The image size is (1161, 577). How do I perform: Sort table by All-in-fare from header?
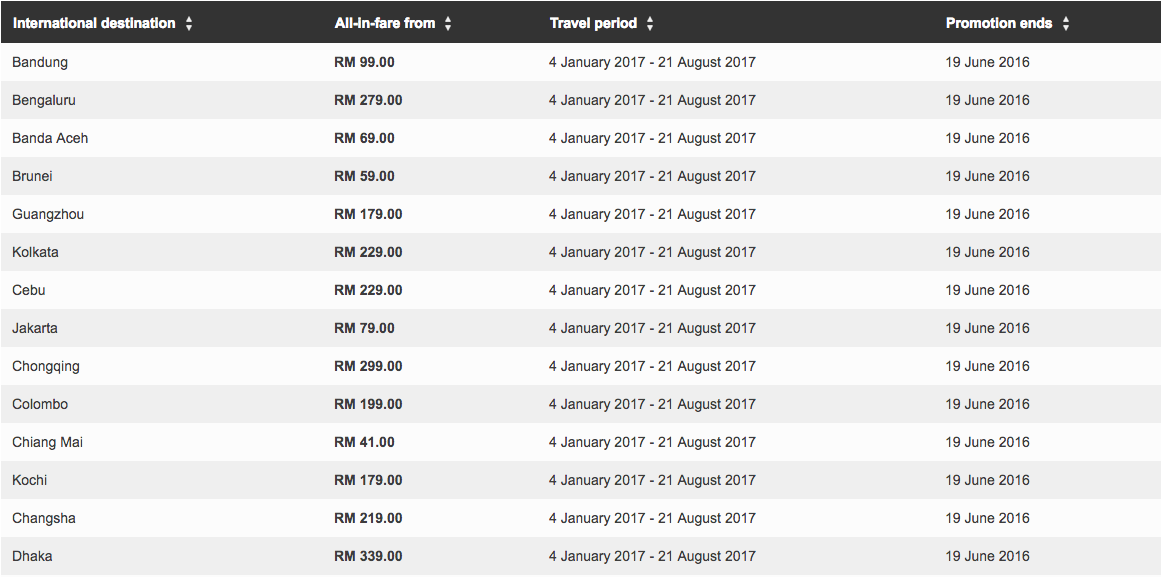(385, 23)
